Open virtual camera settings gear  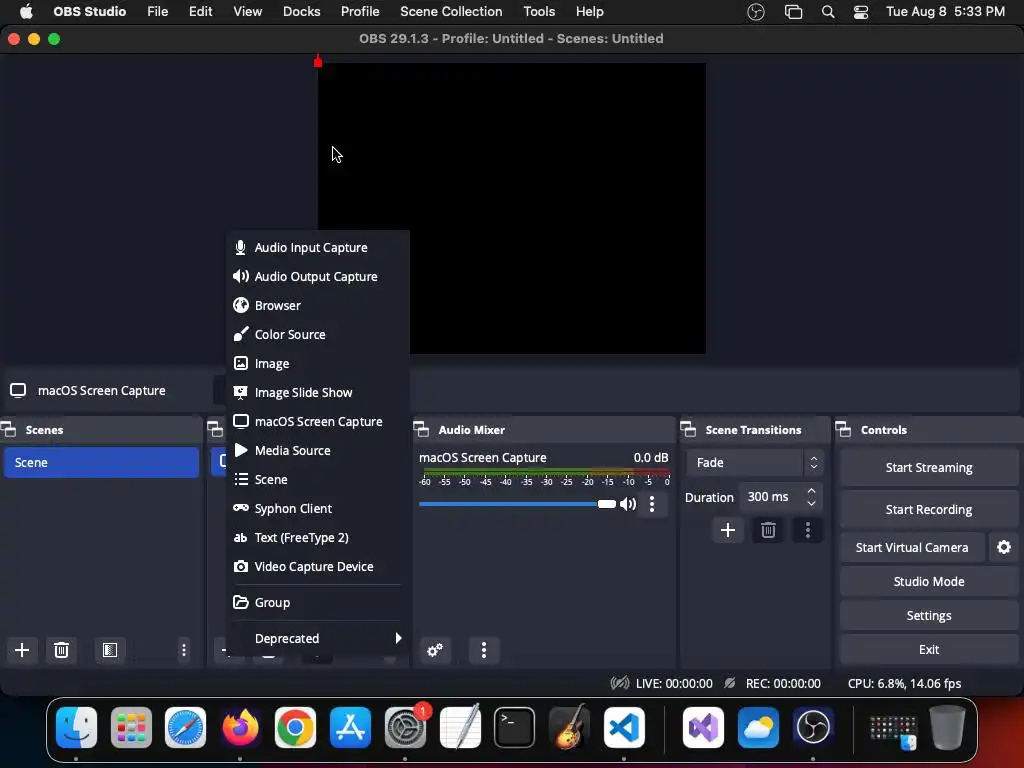pos(1004,547)
